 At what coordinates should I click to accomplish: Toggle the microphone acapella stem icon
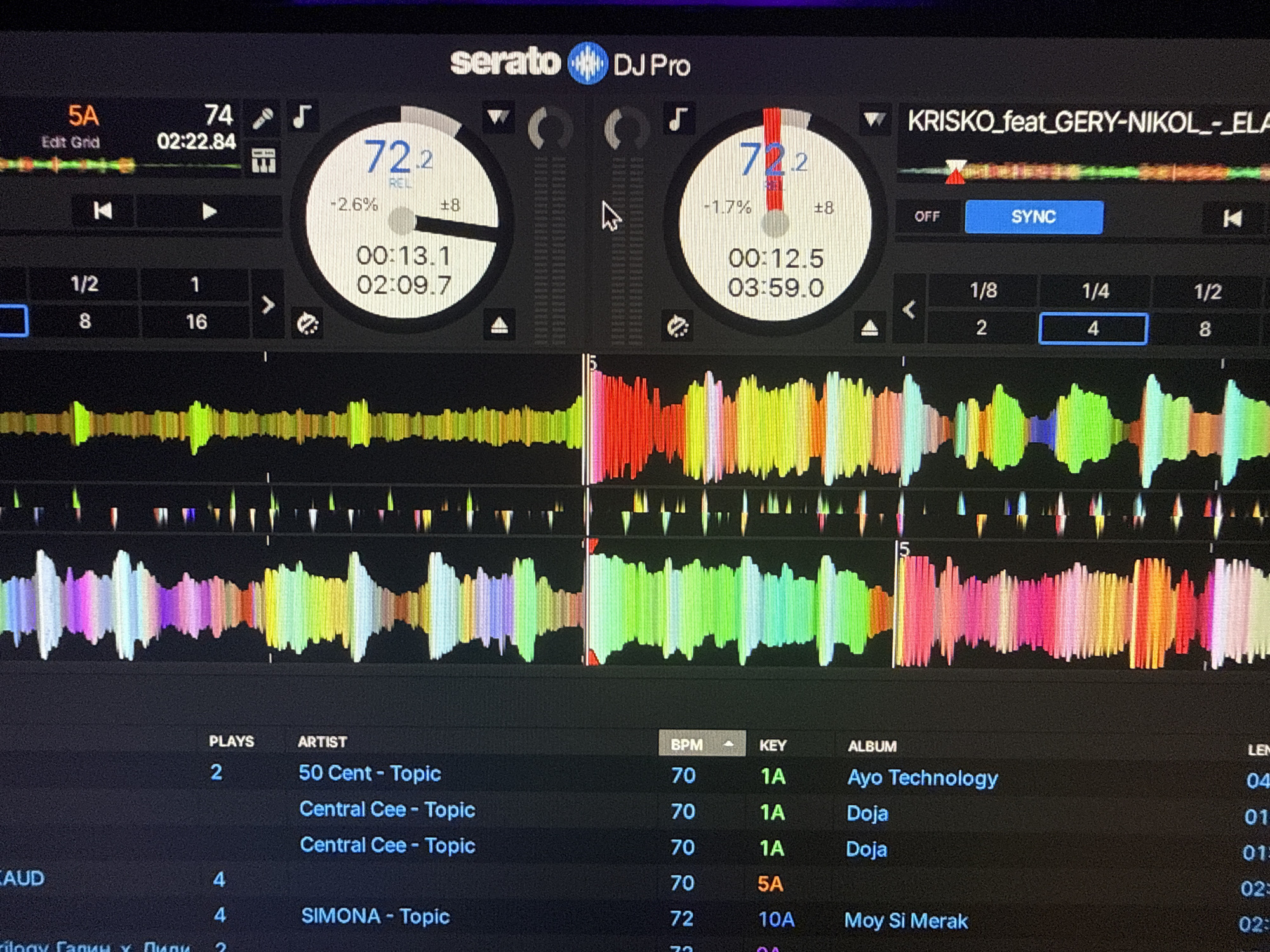(x=263, y=118)
